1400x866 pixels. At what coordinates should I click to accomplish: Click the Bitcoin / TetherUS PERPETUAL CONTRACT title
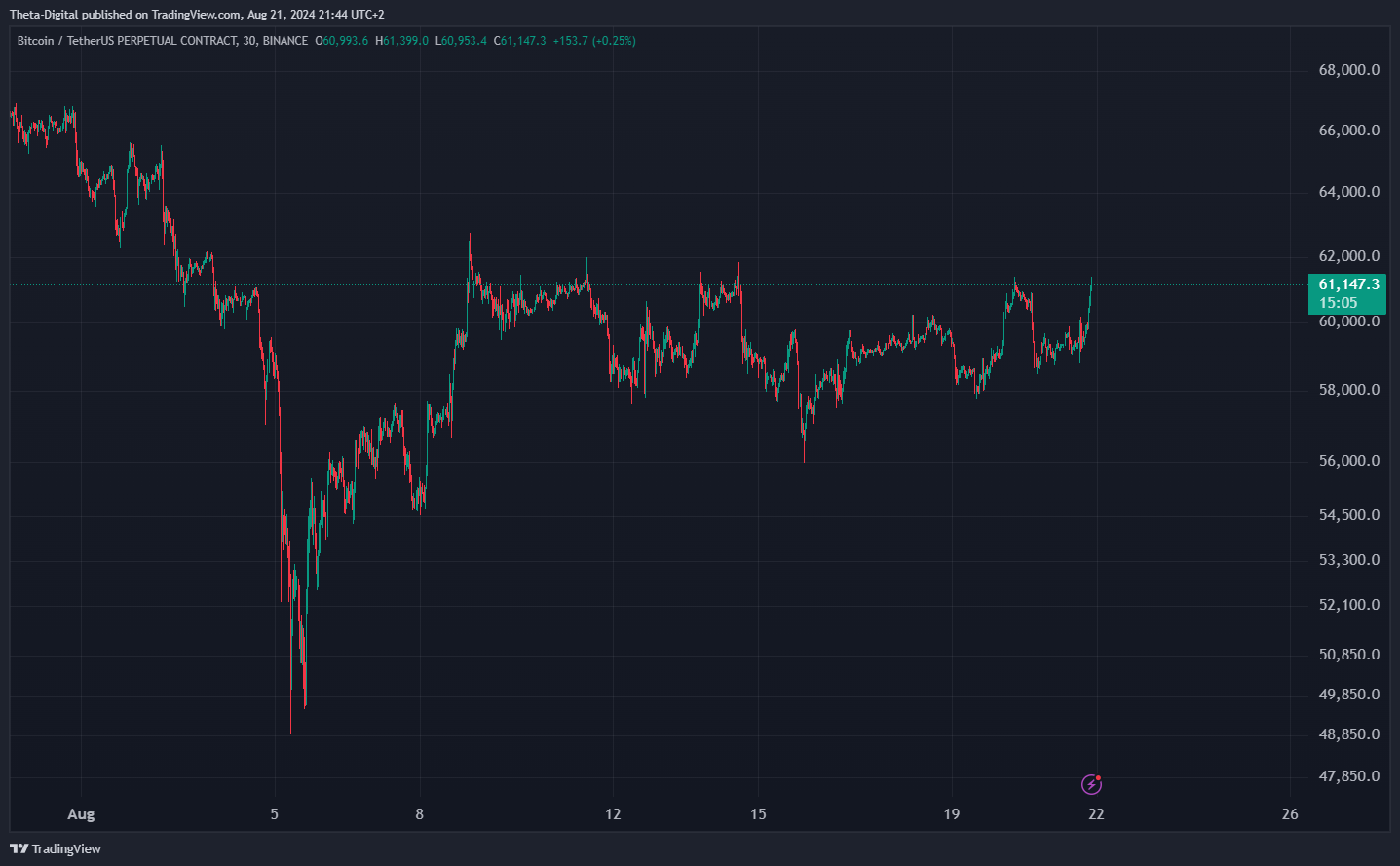(x=127, y=41)
